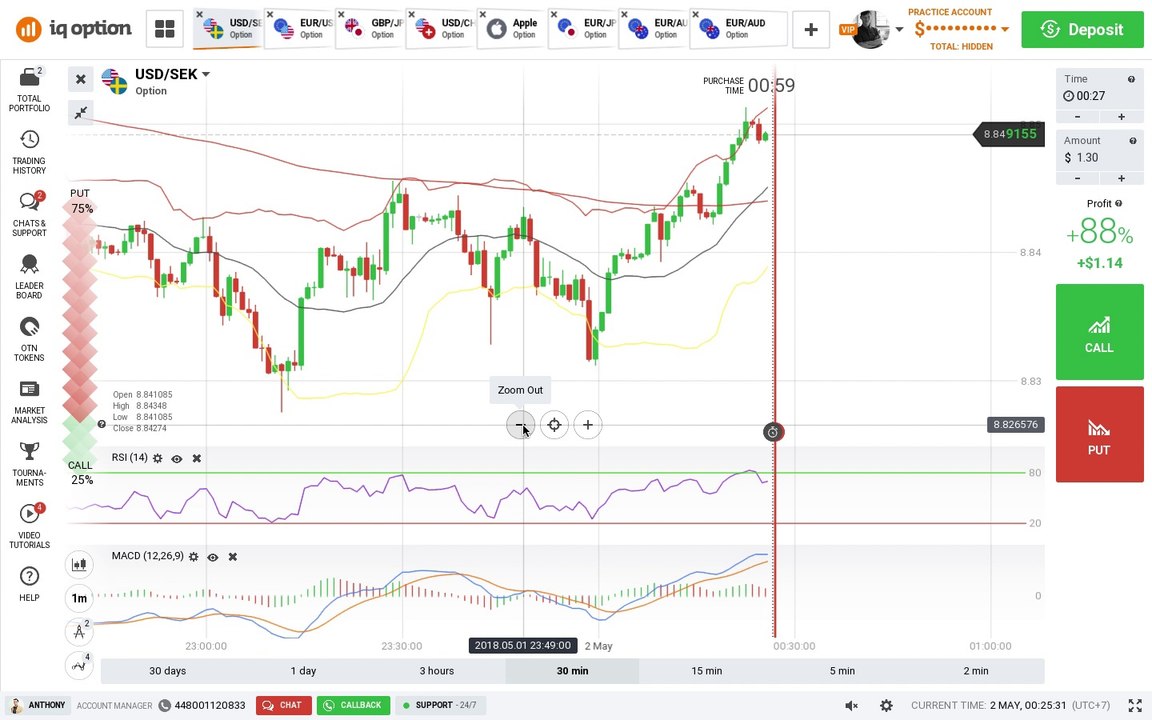Select 30 days time range

tap(168, 671)
